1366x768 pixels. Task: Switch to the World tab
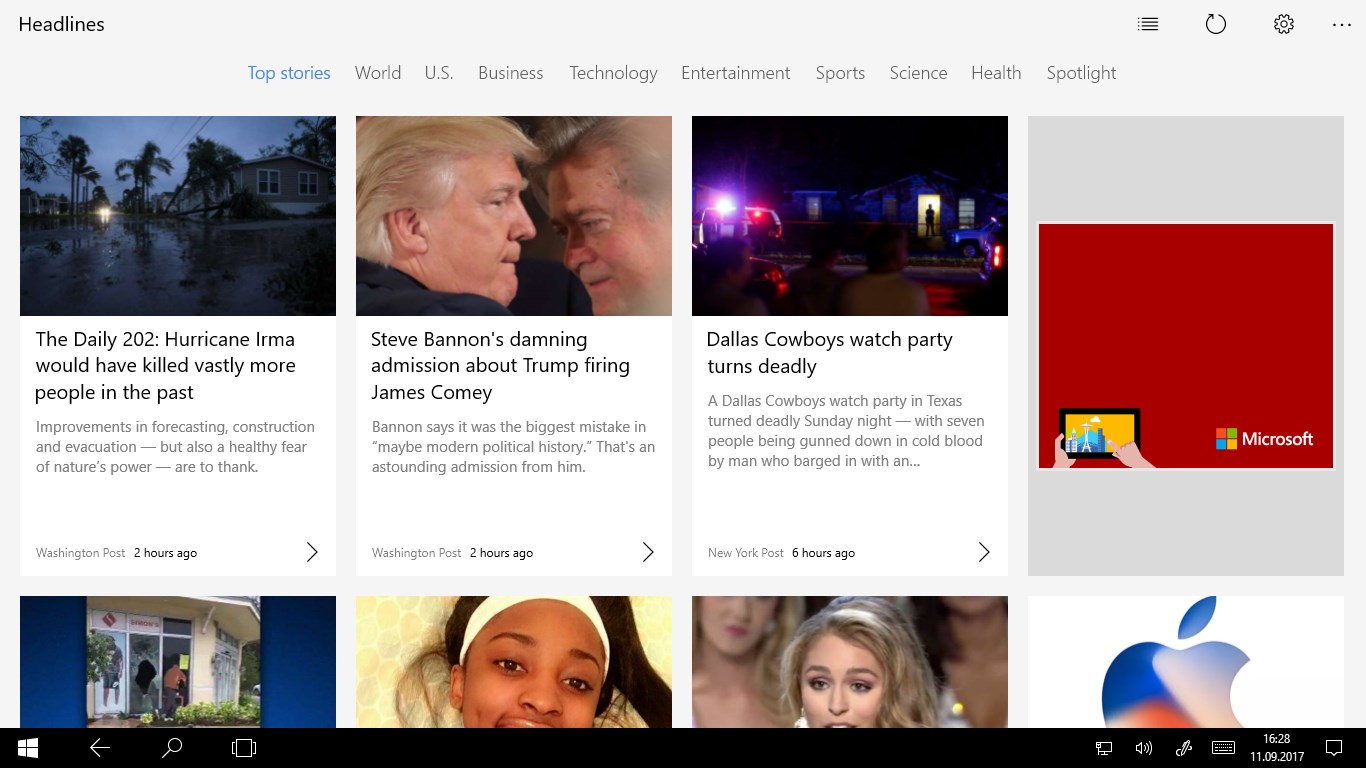click(378, 73)
